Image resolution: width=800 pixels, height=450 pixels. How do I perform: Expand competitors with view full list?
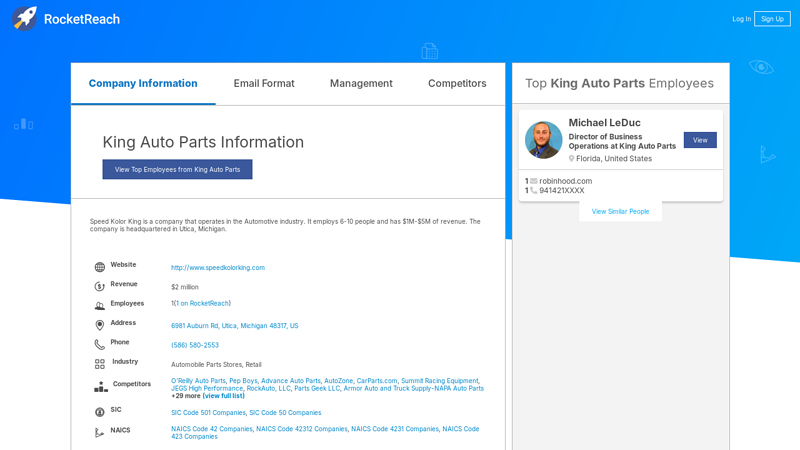(x=223, y=396)
